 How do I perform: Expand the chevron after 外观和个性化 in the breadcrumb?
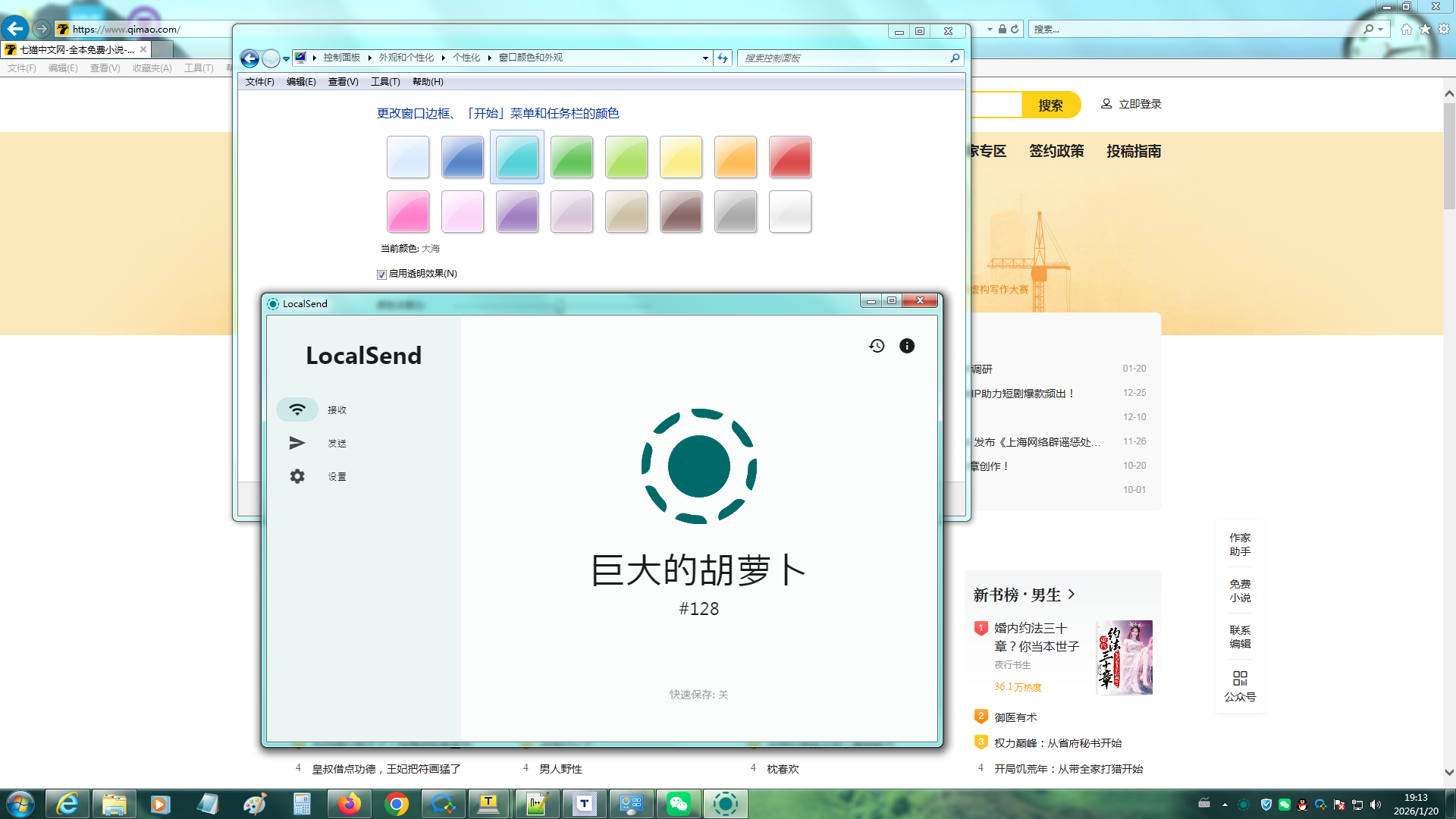[x=444, y=58]
